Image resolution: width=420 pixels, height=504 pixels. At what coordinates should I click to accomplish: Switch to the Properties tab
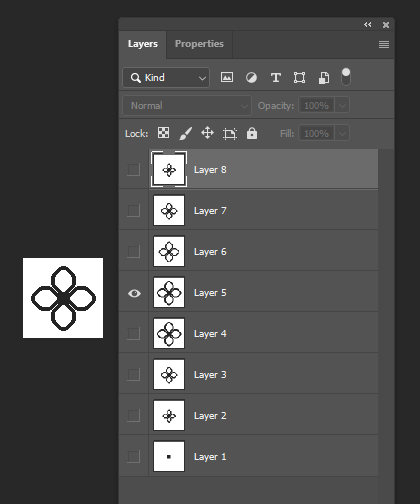(199, 44)
